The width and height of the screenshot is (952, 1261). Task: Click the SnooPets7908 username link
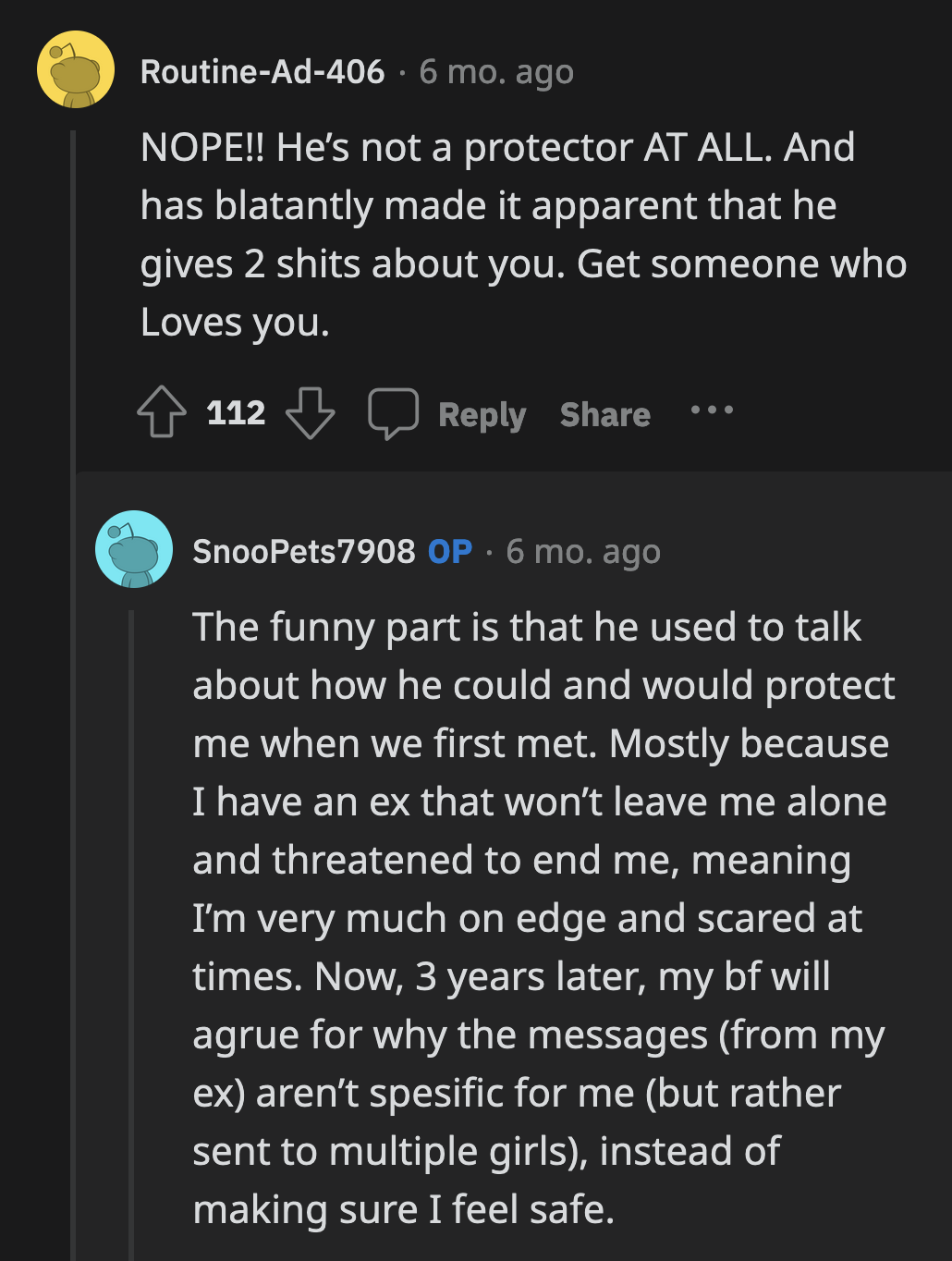pyautogui.click(x=304, y=551)
